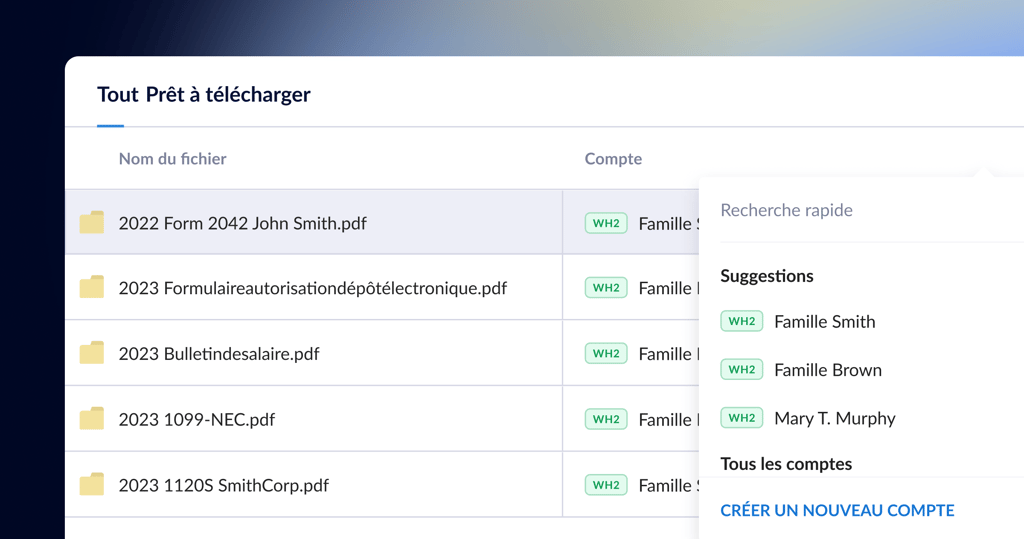This screenshot has width=1024, height=539.
Task: Open the Prêt à télécharger tab
Action: (228, 95)
